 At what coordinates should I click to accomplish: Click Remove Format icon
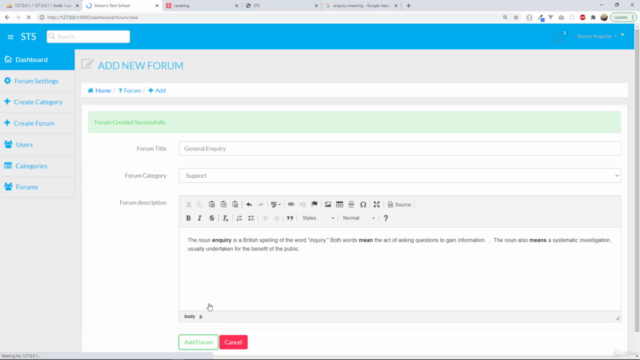click(225, 218)
